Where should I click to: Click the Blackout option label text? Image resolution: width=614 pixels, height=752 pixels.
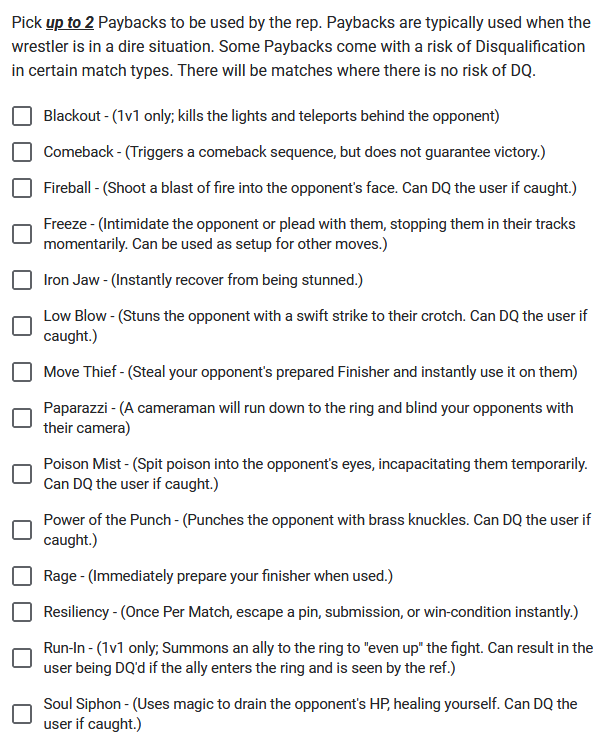[272, 116]
